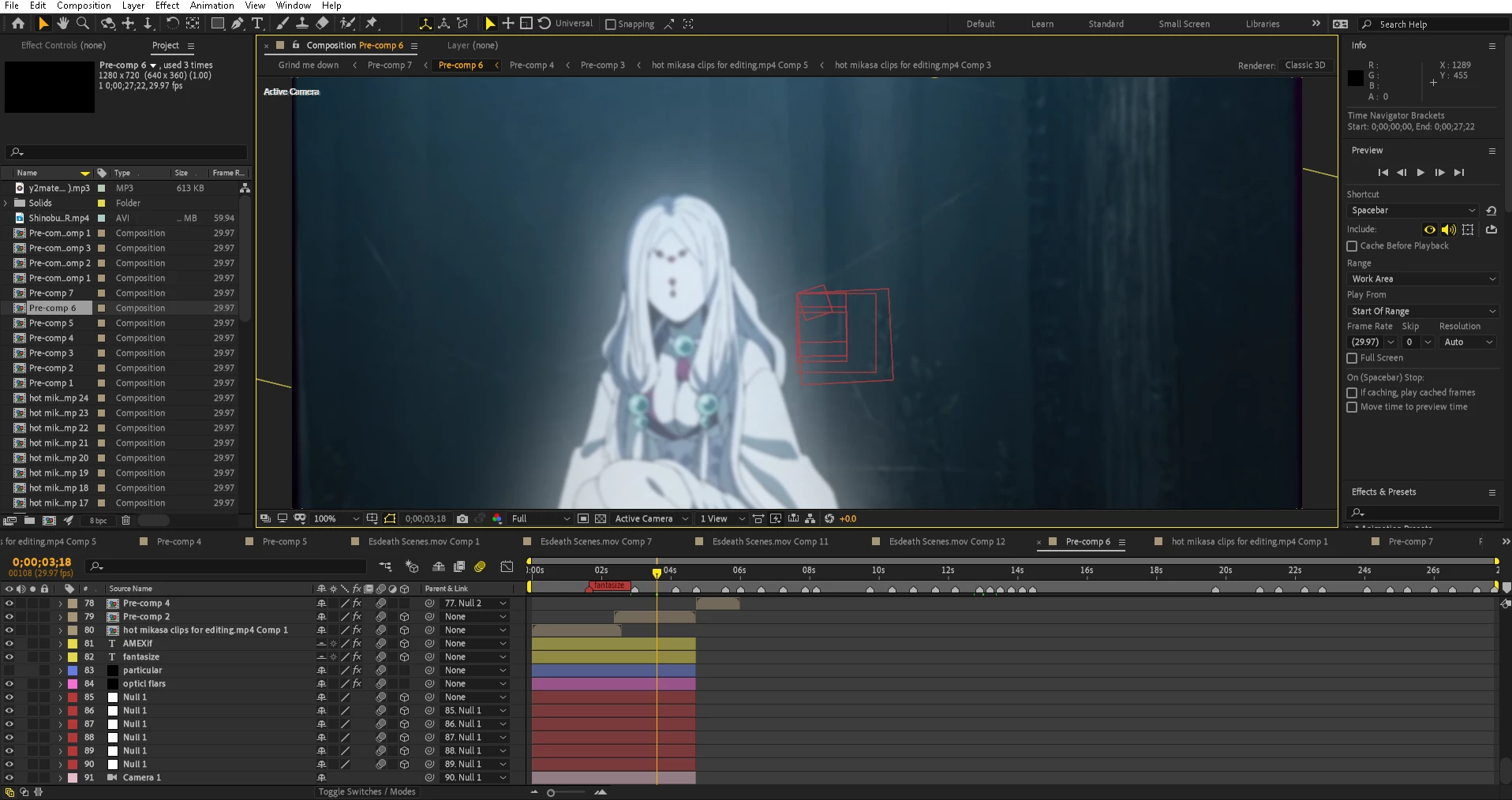This screenshot has height=800, width=1512.
Task: Open show channel and color management icon
Action: (x=497, y=518)
